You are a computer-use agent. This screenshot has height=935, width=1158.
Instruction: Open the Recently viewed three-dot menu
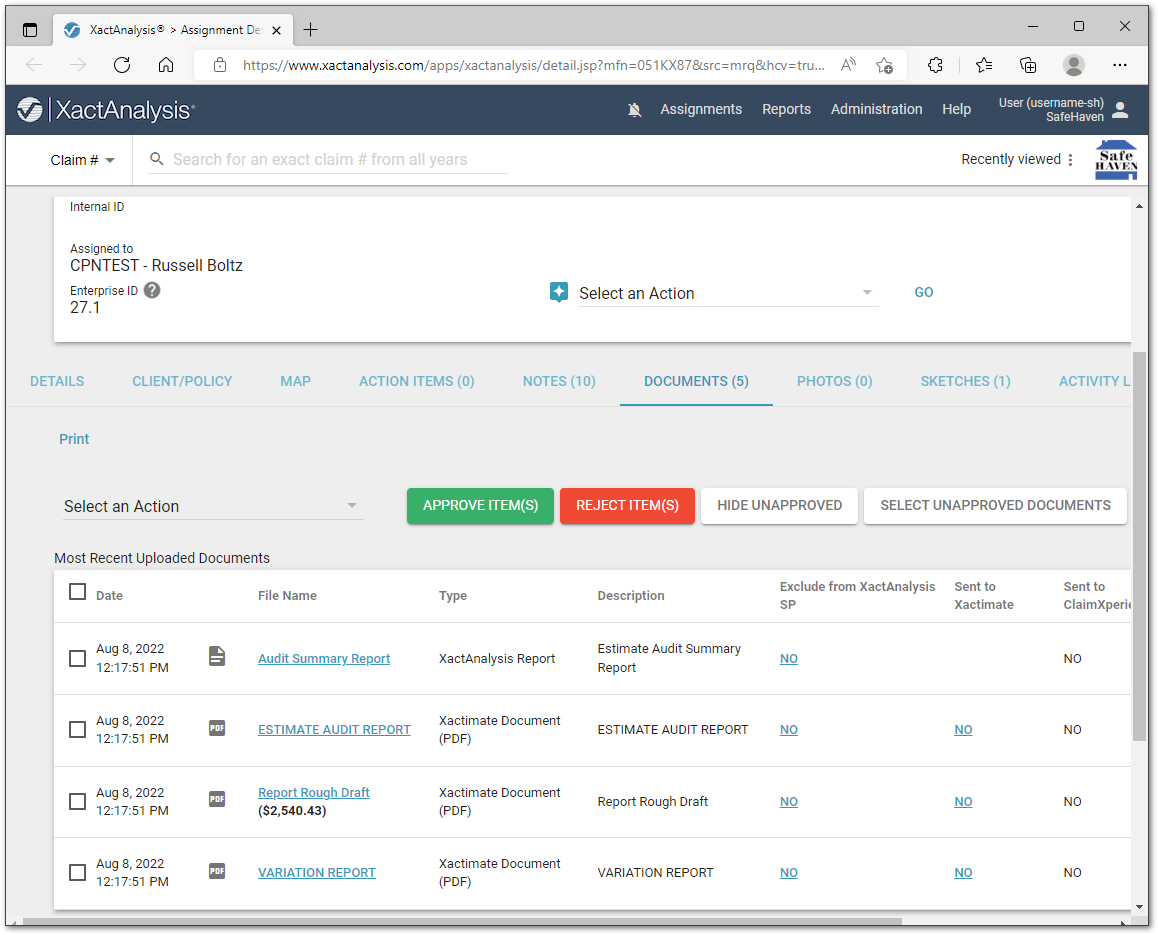click(x=1070, y=160)
